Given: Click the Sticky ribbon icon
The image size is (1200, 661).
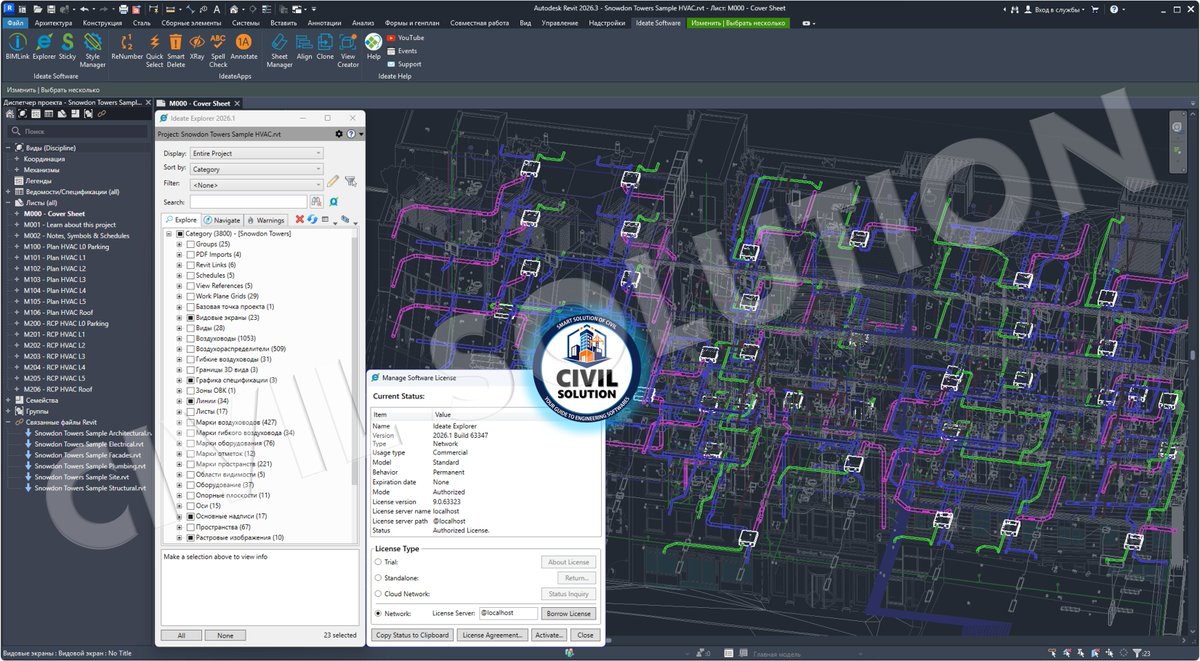Looking at the screenshot, I should 68,47.
